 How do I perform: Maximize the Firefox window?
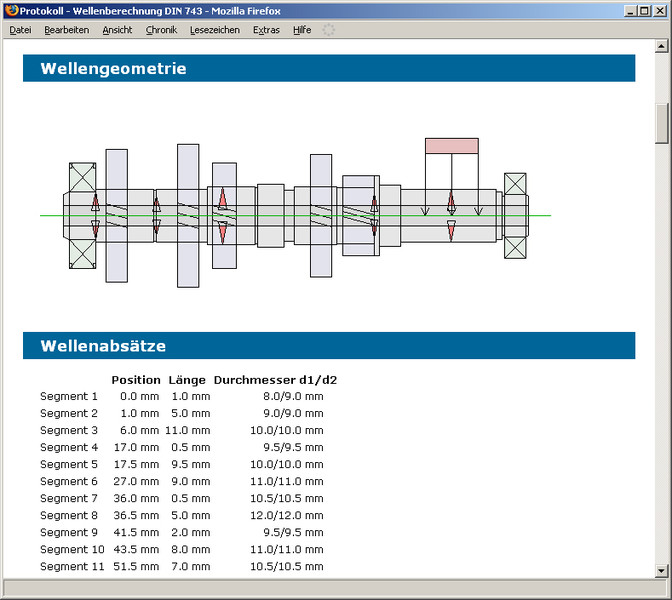[643, 10]
